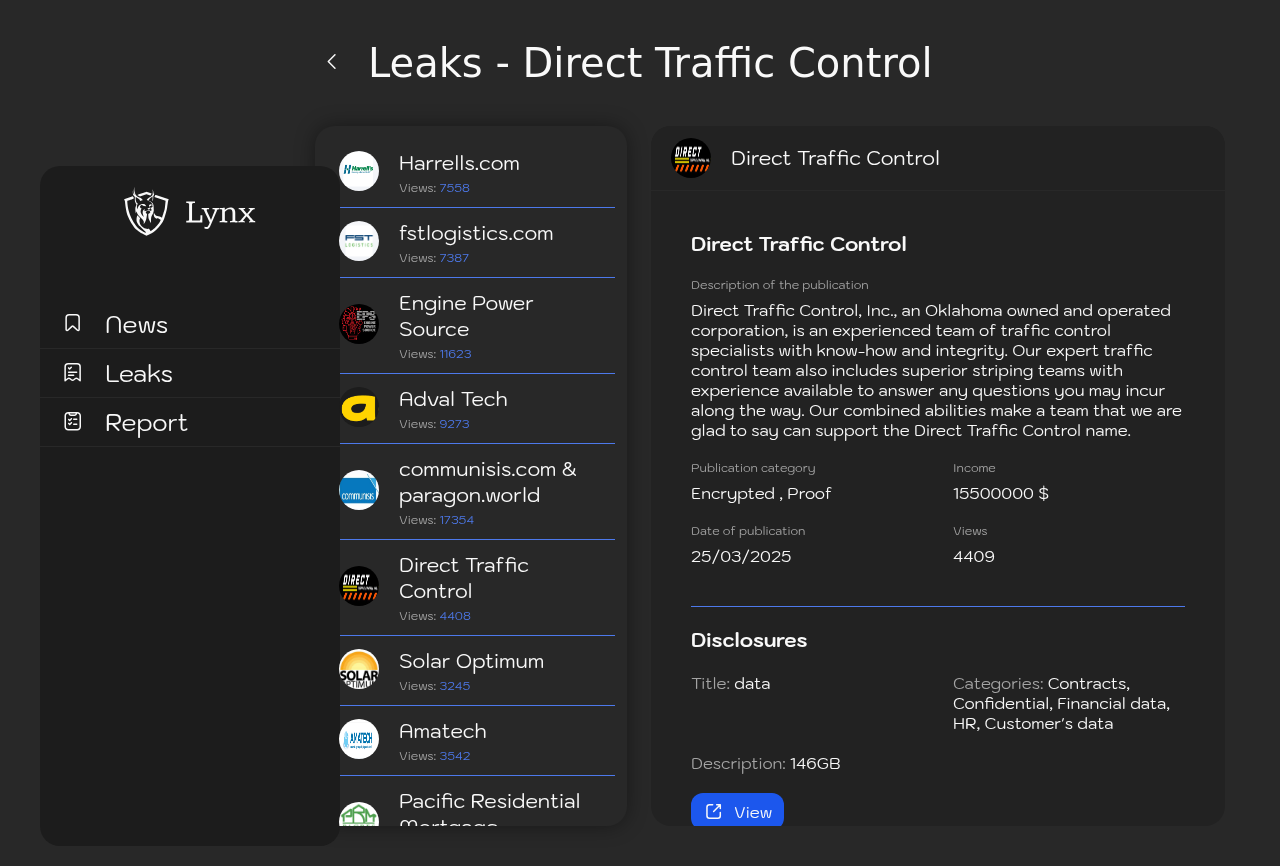Screen dimensions: 1280x866
Task: Click the bold Direct Traffic Control heading
Action: tap(799, 244)
